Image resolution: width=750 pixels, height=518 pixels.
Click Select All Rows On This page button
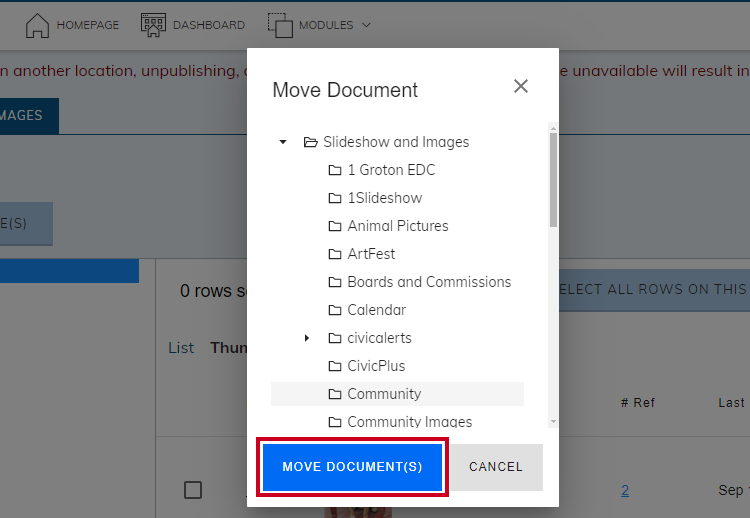(x=654, y=289)
